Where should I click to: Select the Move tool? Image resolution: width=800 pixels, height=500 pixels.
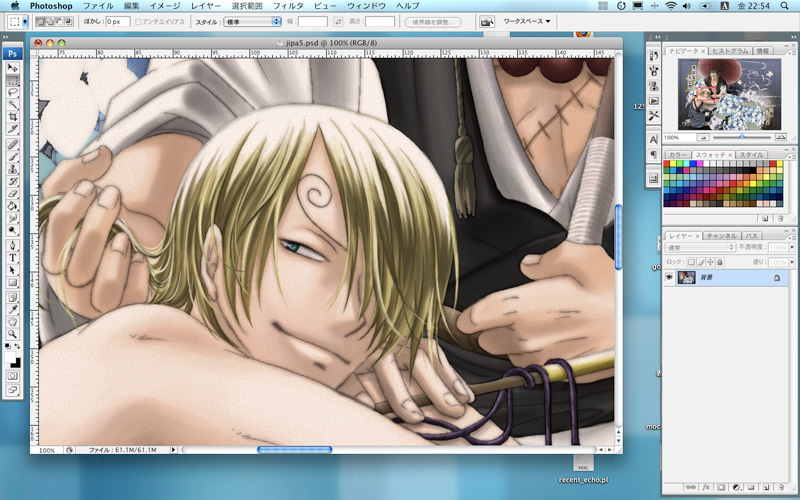click(x=12, y=67)
